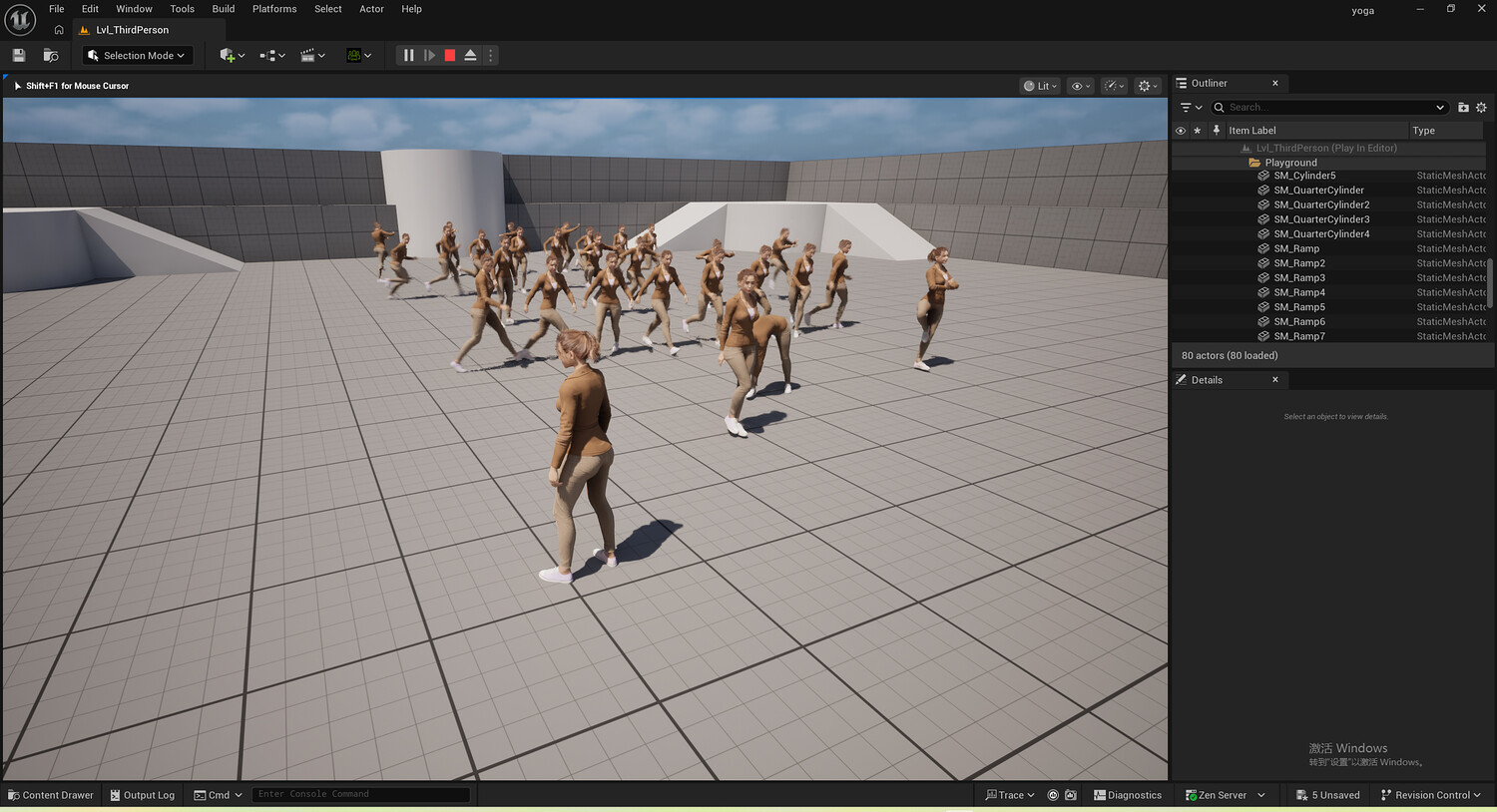Select SM_QuarterCylinder2 in the Outliner

click(1321, 204)
